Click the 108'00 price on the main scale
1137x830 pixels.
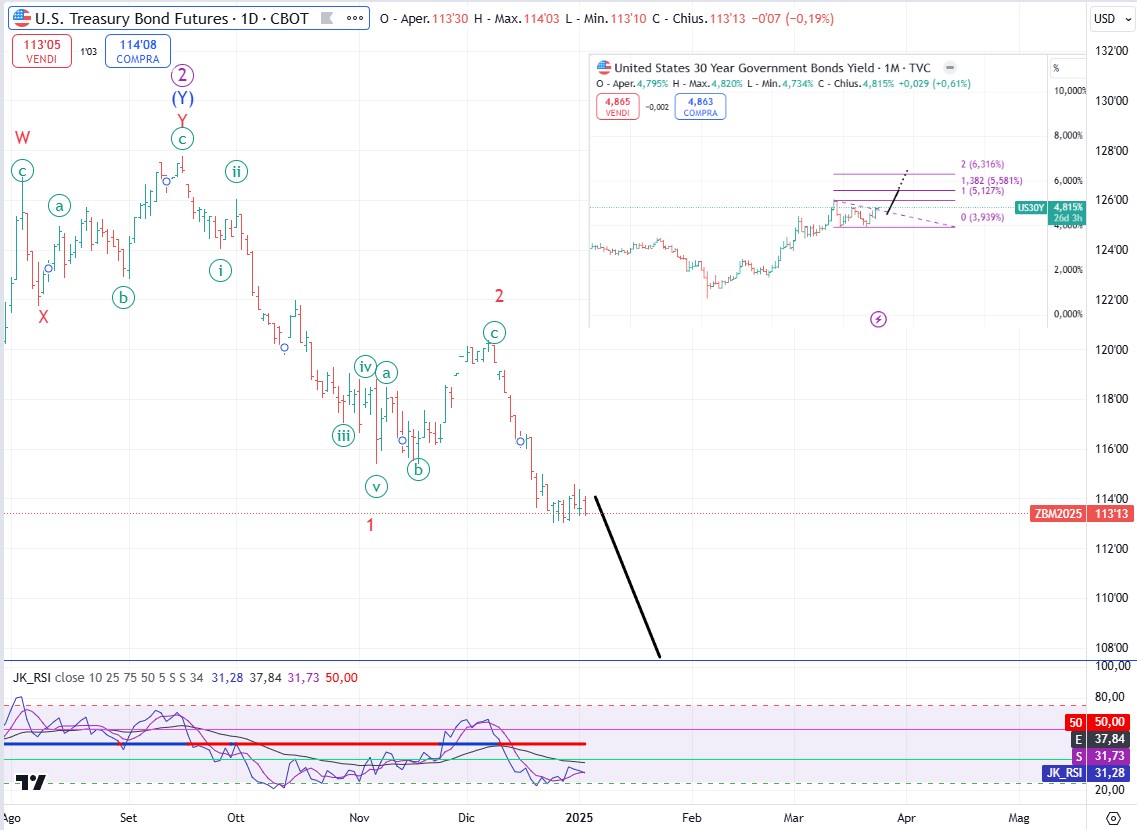coord(1111,647)
